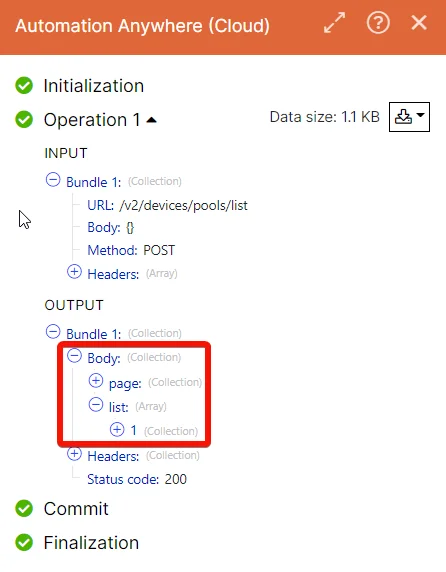Expand the page collection plus icon

coord(96,381)
